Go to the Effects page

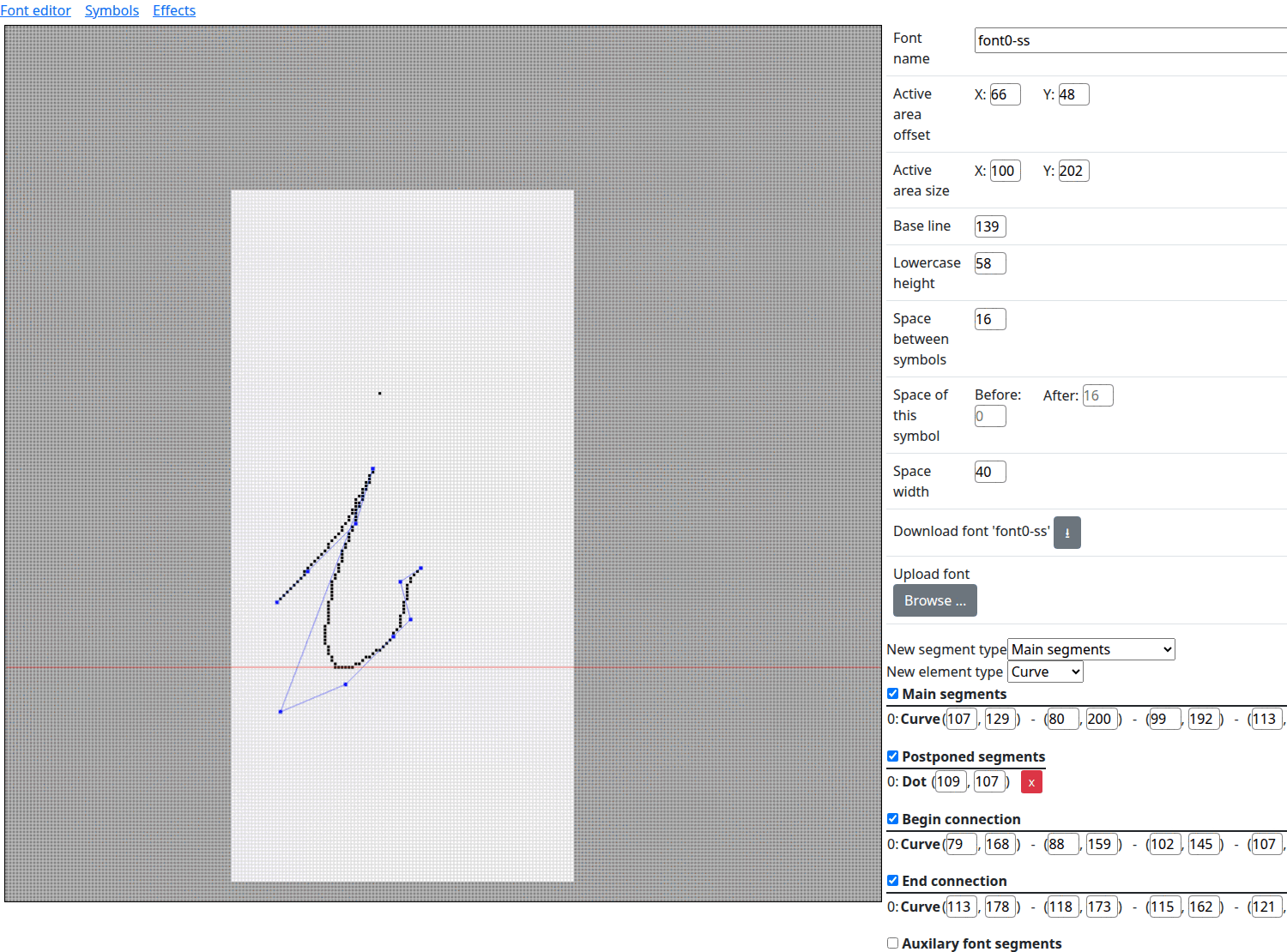click(174, 10)
